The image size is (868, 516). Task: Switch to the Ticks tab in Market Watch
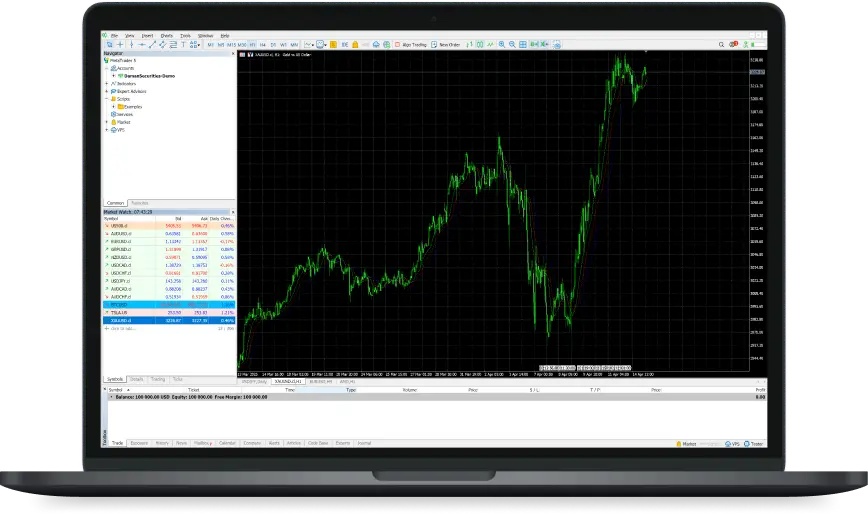pyautogui.click(x=178, y=379)
